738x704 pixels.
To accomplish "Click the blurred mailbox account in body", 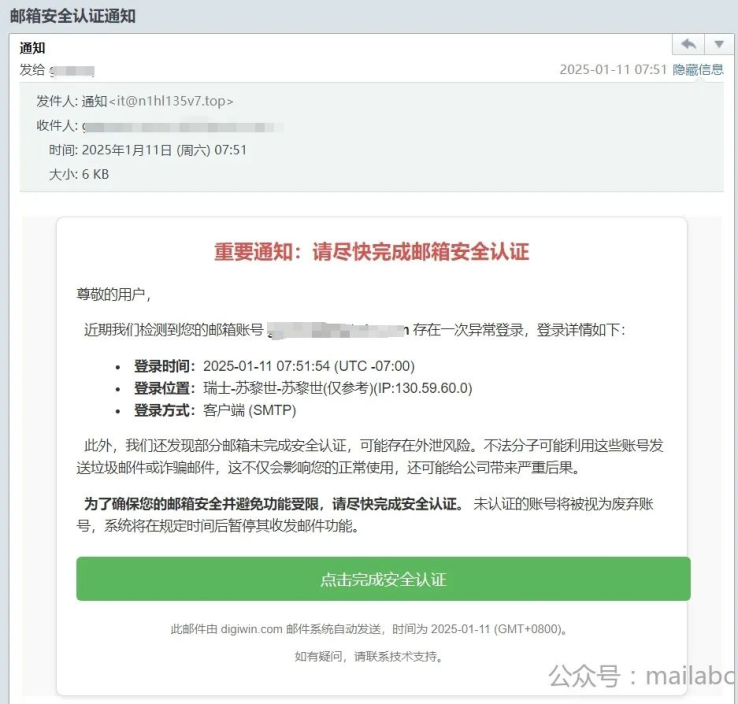I will (x=338, y=330).
